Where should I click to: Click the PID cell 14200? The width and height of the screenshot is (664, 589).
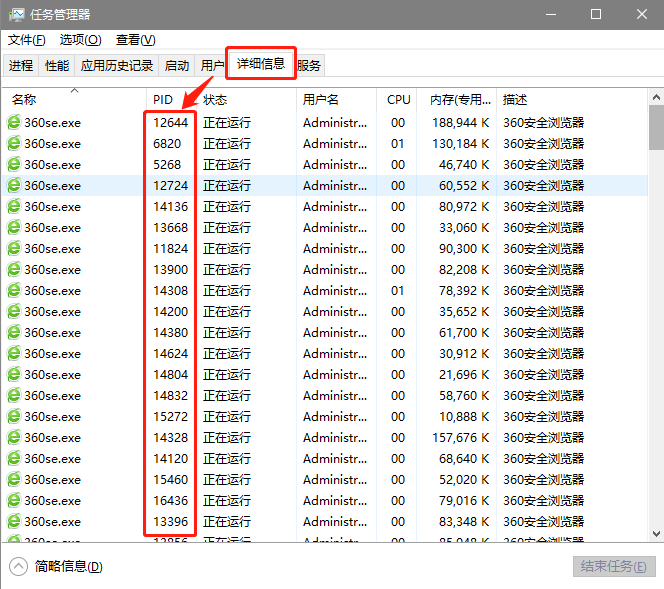click(170, 312)
